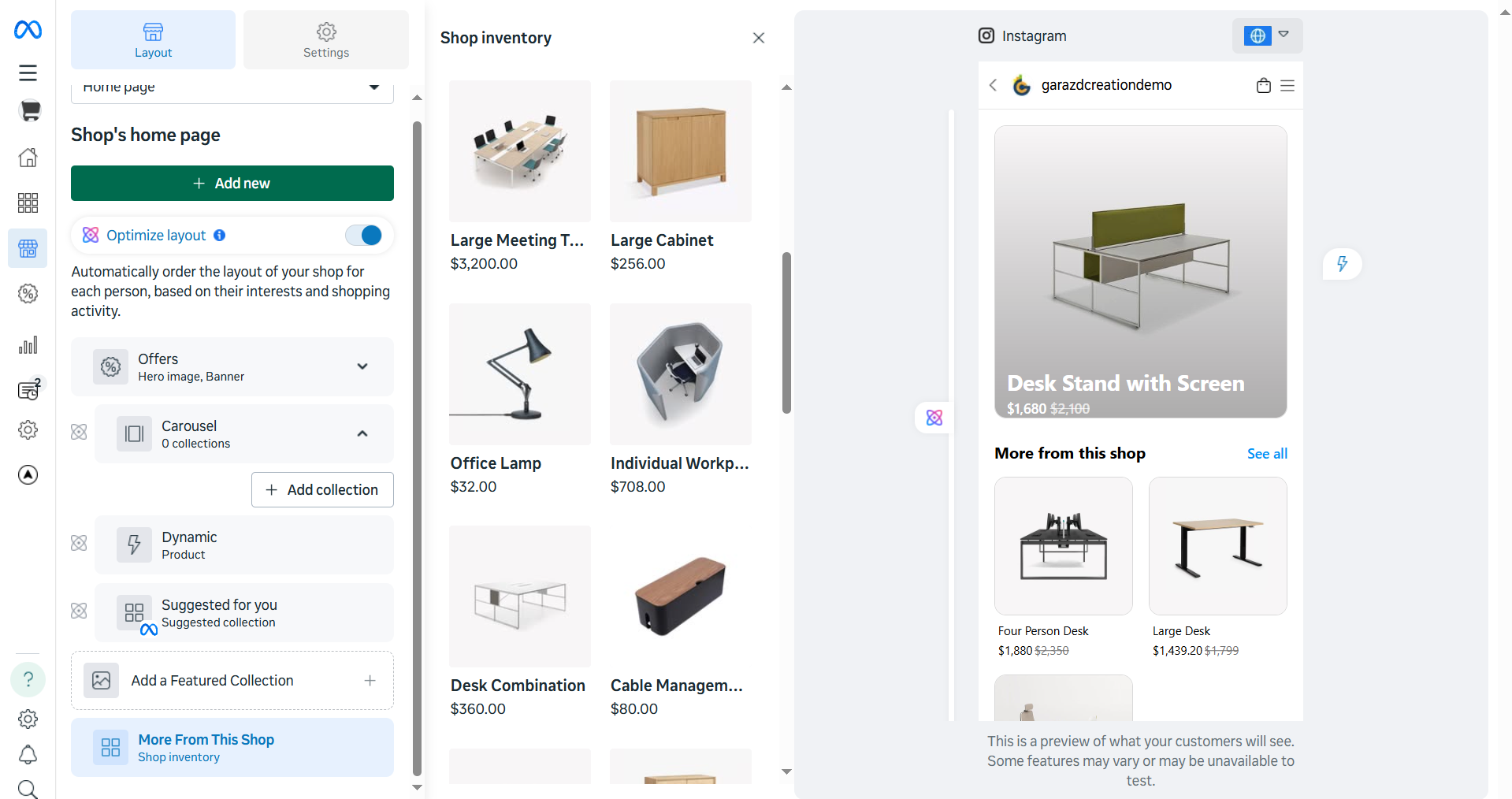
Task: Click the Office Lamp thumbnail
Action: tap(520, 374)
